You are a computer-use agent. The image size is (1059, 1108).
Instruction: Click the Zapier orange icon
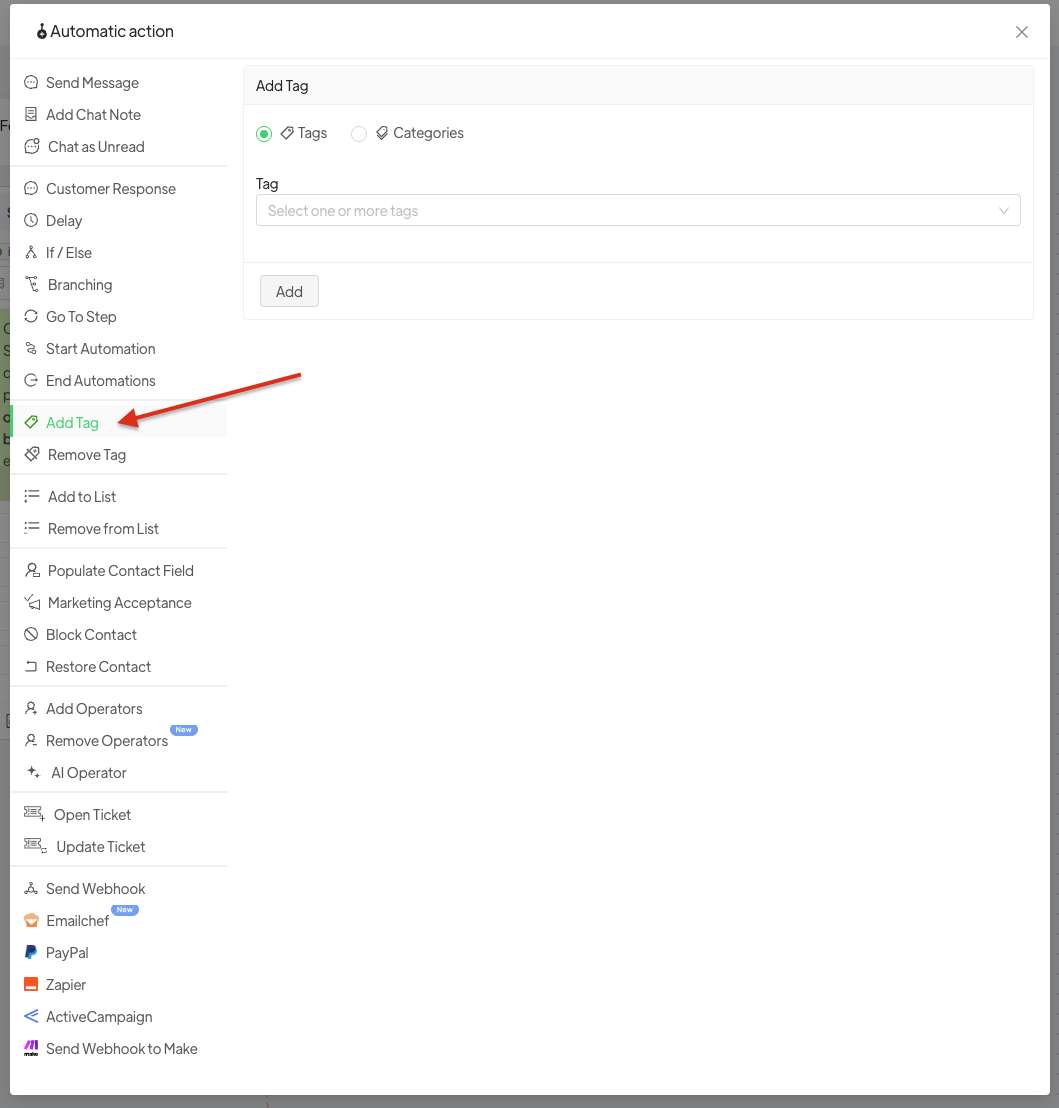coord(31,985)
